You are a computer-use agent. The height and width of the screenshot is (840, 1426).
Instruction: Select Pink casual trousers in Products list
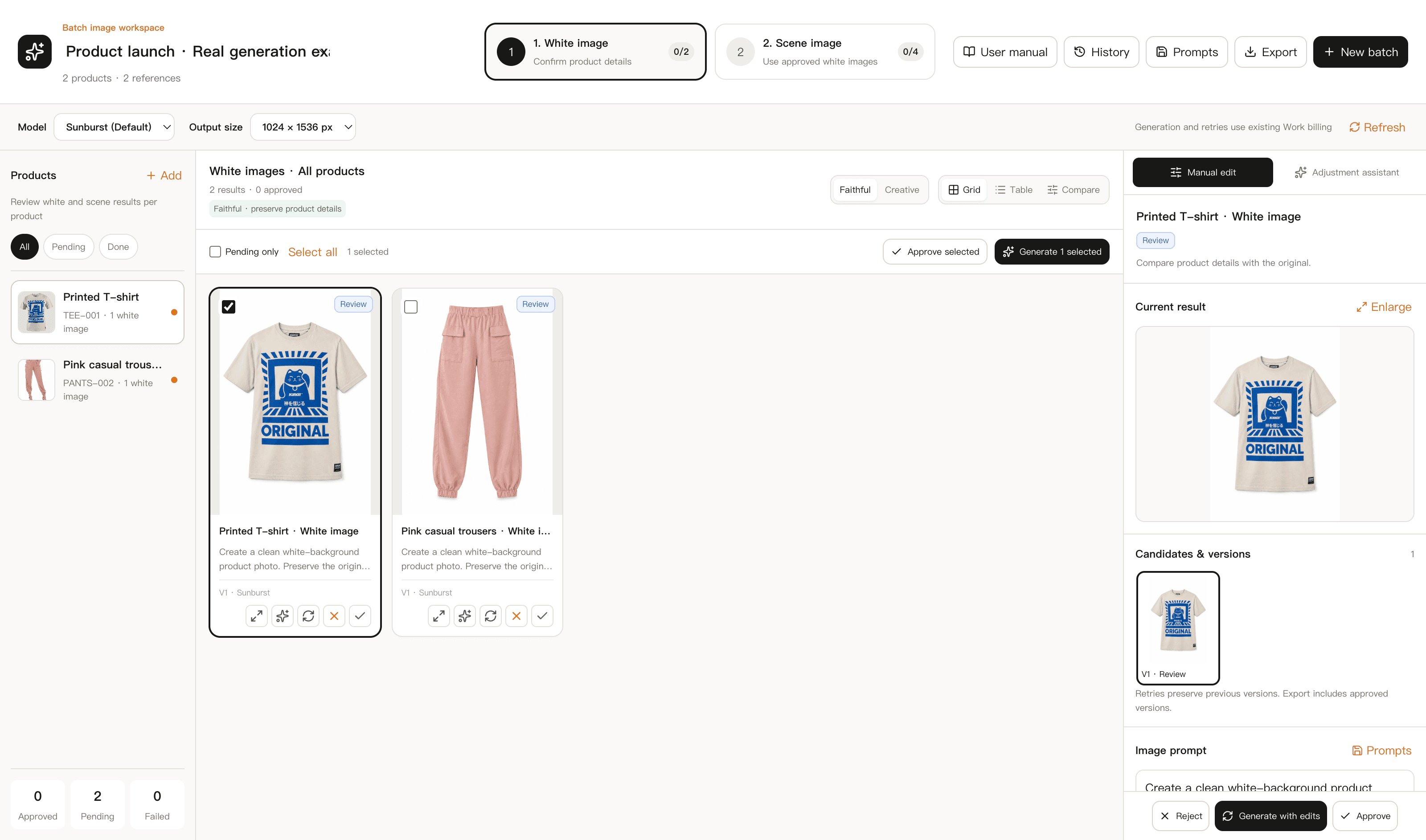98,380
